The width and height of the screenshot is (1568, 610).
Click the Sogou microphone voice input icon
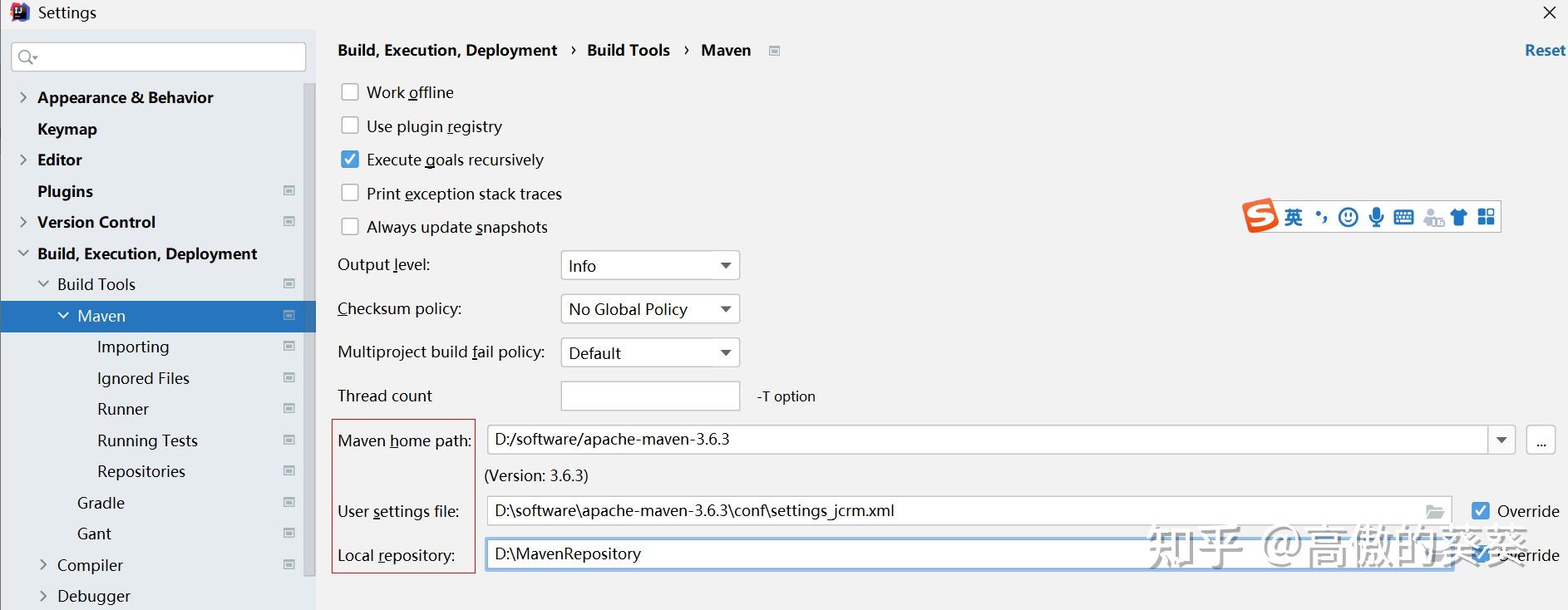coord(1376,217)
